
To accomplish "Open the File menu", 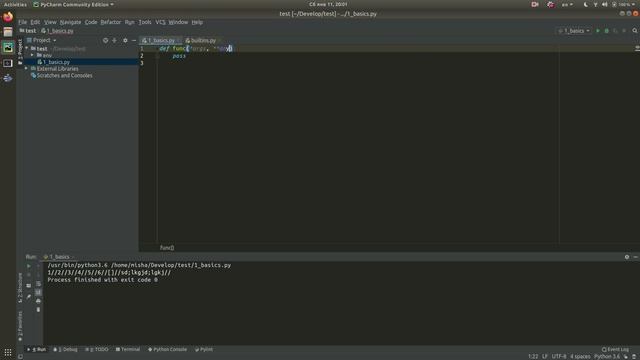I will click(x=23, y=22).
